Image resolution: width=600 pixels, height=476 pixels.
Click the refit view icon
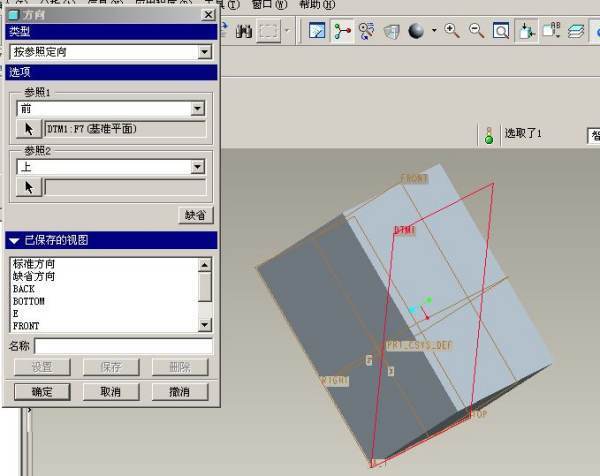[x=500, y=31]
